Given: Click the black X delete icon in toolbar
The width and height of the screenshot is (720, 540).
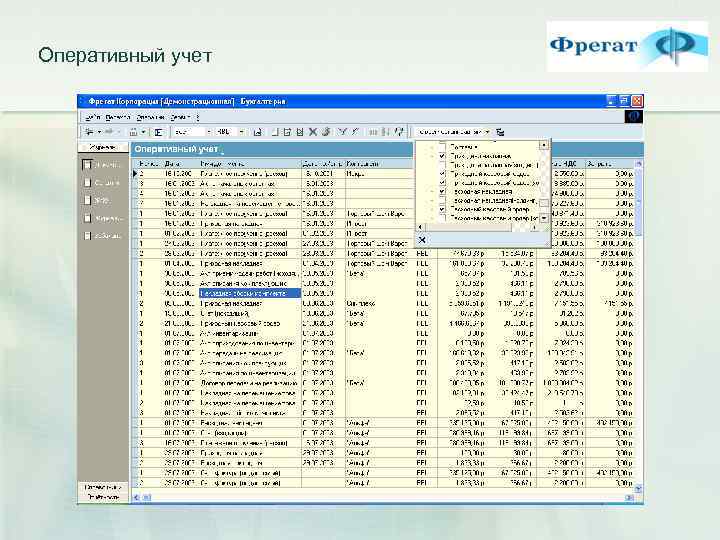Looking at the screenshot, I should pyautogui.click(x=313, y=132).
